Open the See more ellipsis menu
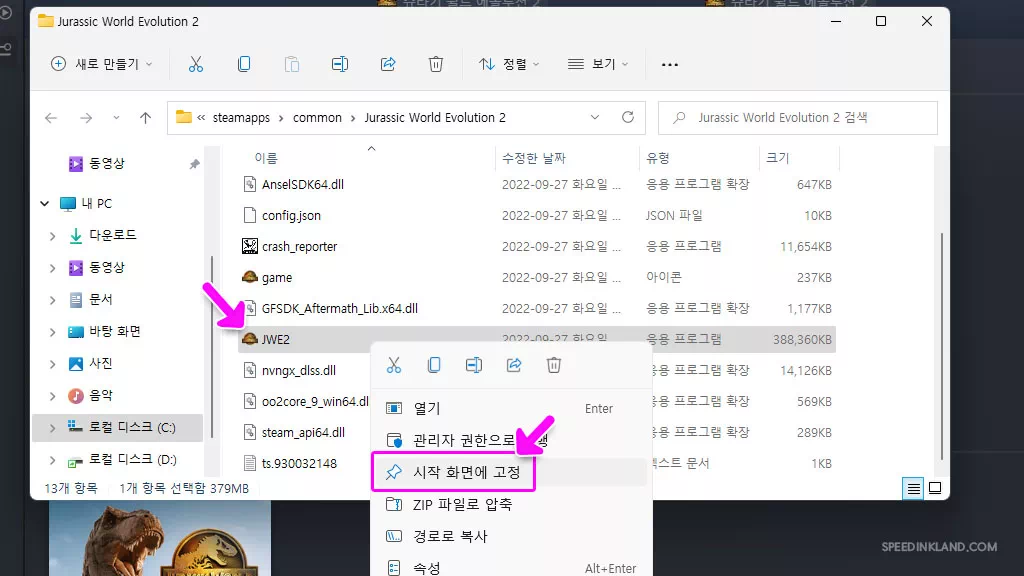This screenshot has height=576, width=1024. pyautogui.click(x=669, y=65)
